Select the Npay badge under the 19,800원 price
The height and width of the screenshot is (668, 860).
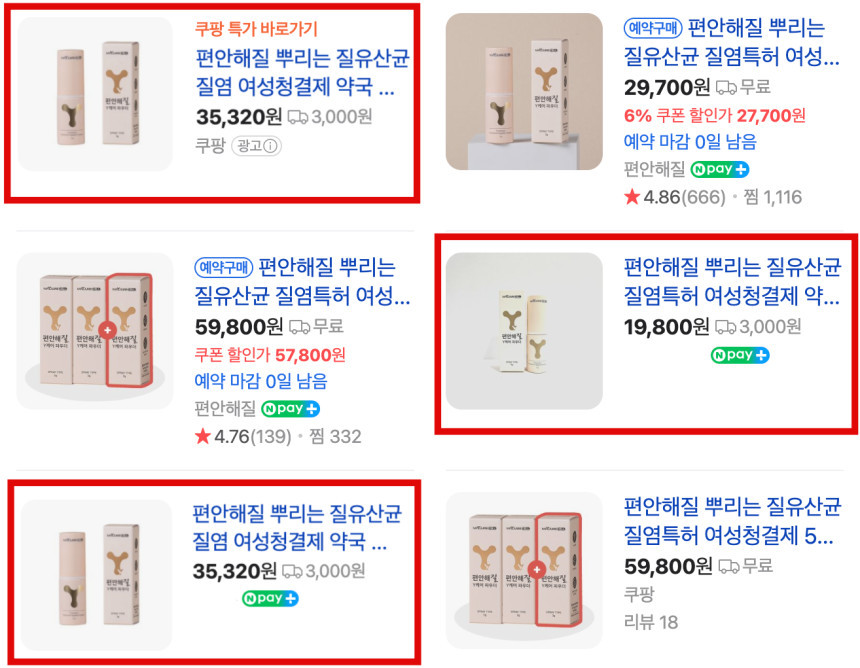coord(739,355)
